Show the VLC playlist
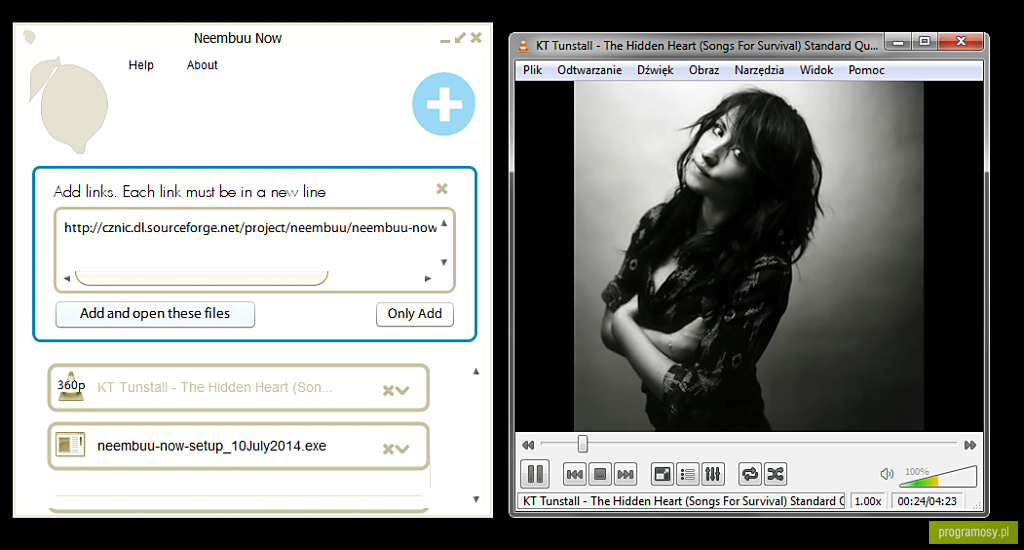Viewport: 1024px width, 550px height. pos(688,474)
